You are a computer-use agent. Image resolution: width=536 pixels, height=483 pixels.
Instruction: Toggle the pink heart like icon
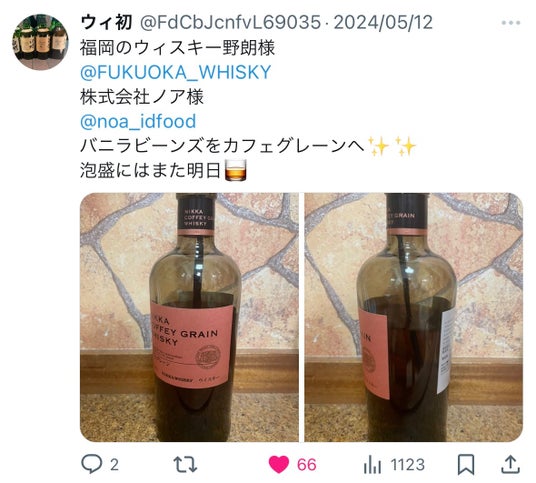(279, 465)
